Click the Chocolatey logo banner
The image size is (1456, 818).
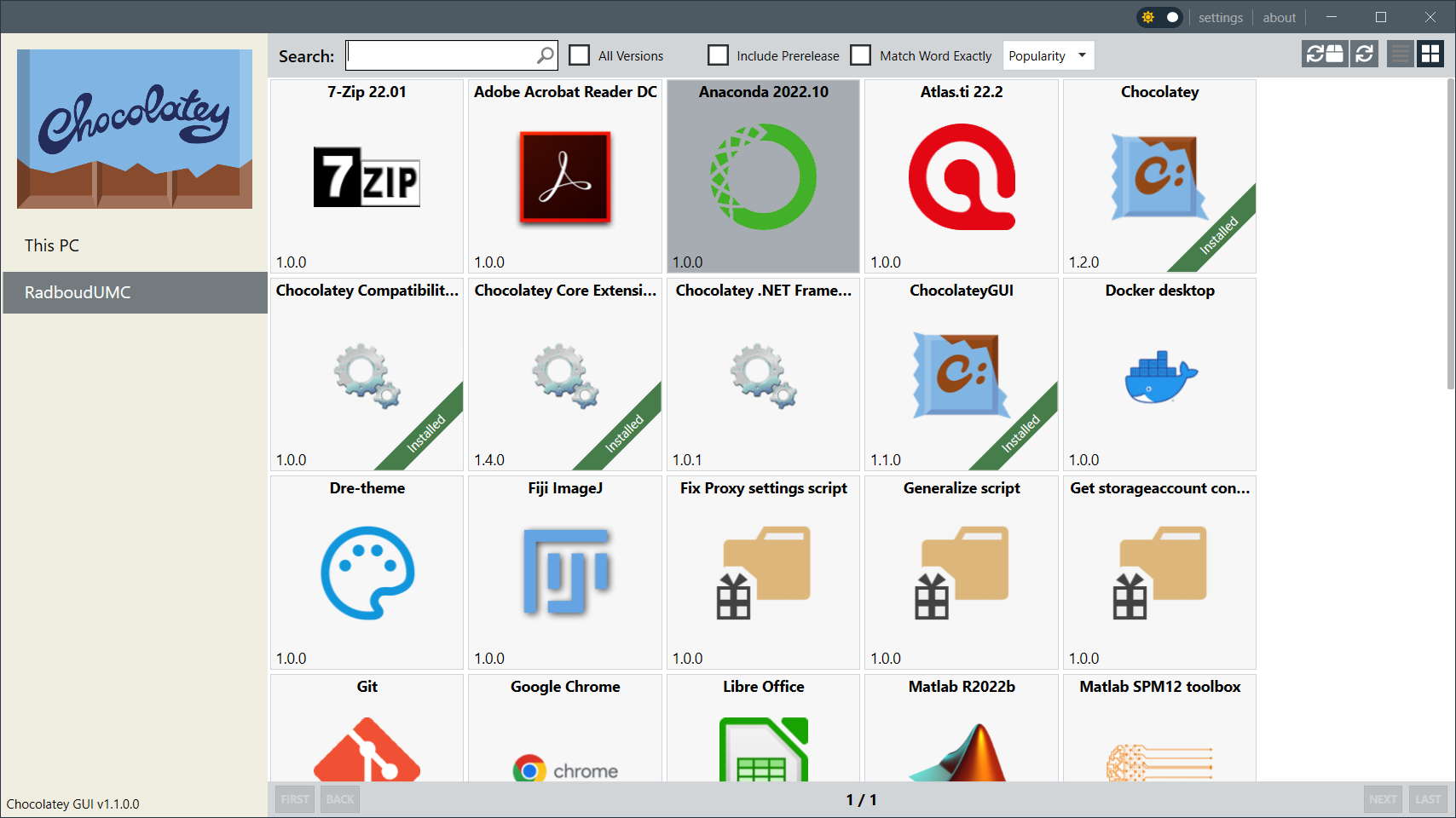135,129
